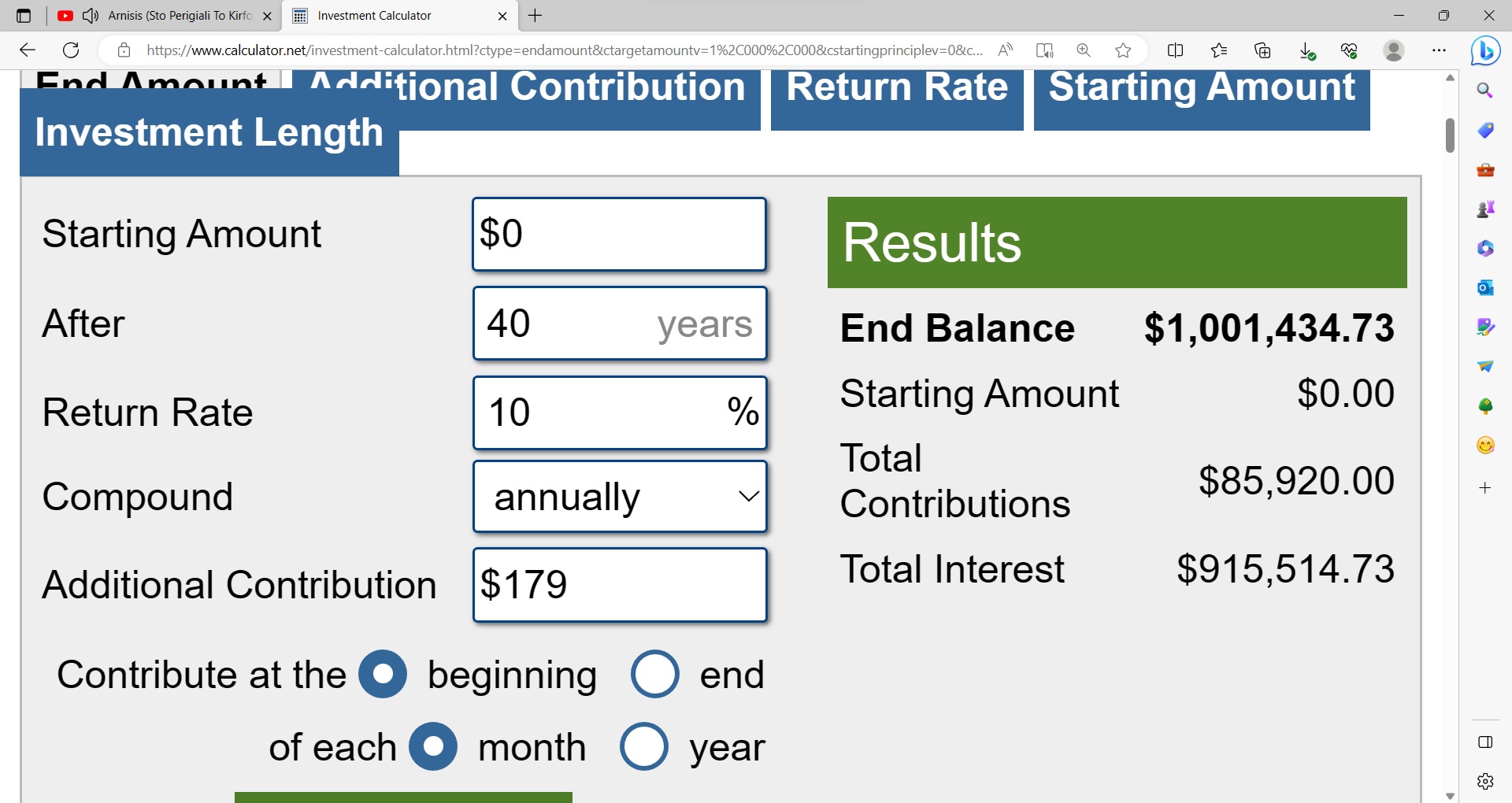The image size is (1512, 803).
Task: Open Outlook from the Edge sidebar
Action: coord(1485,287)
